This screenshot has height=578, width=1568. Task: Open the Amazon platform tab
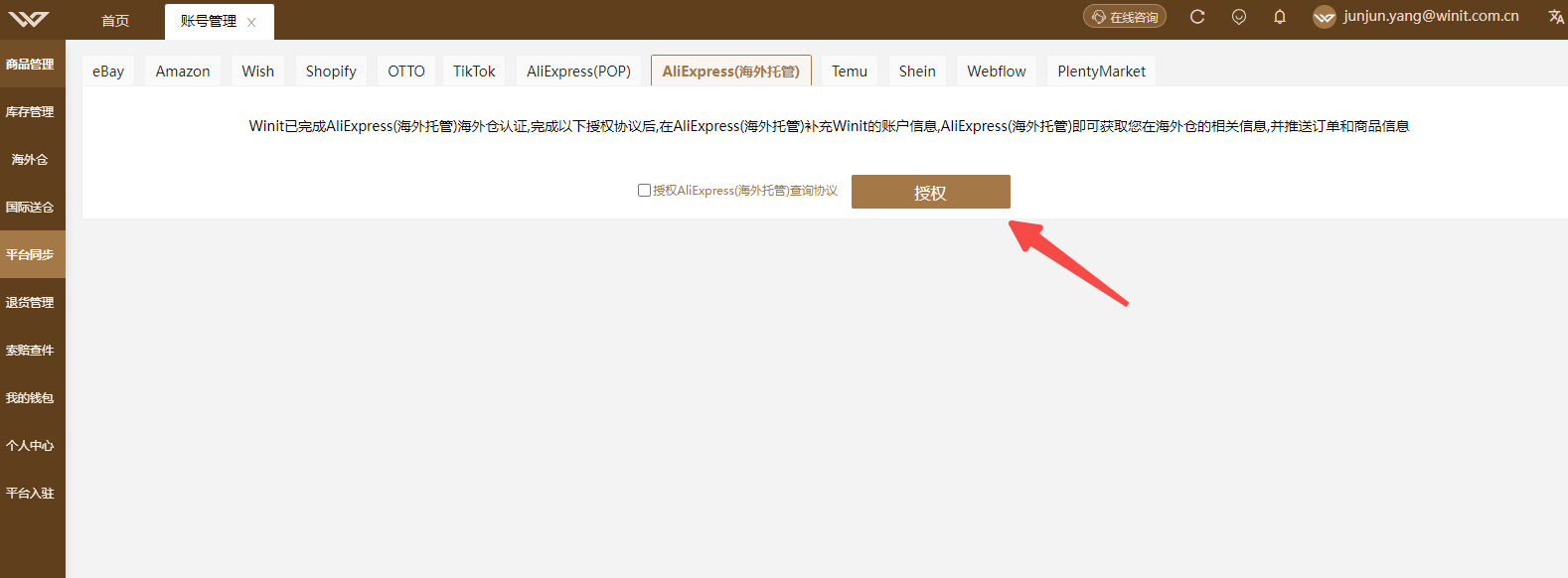(183, 72)
